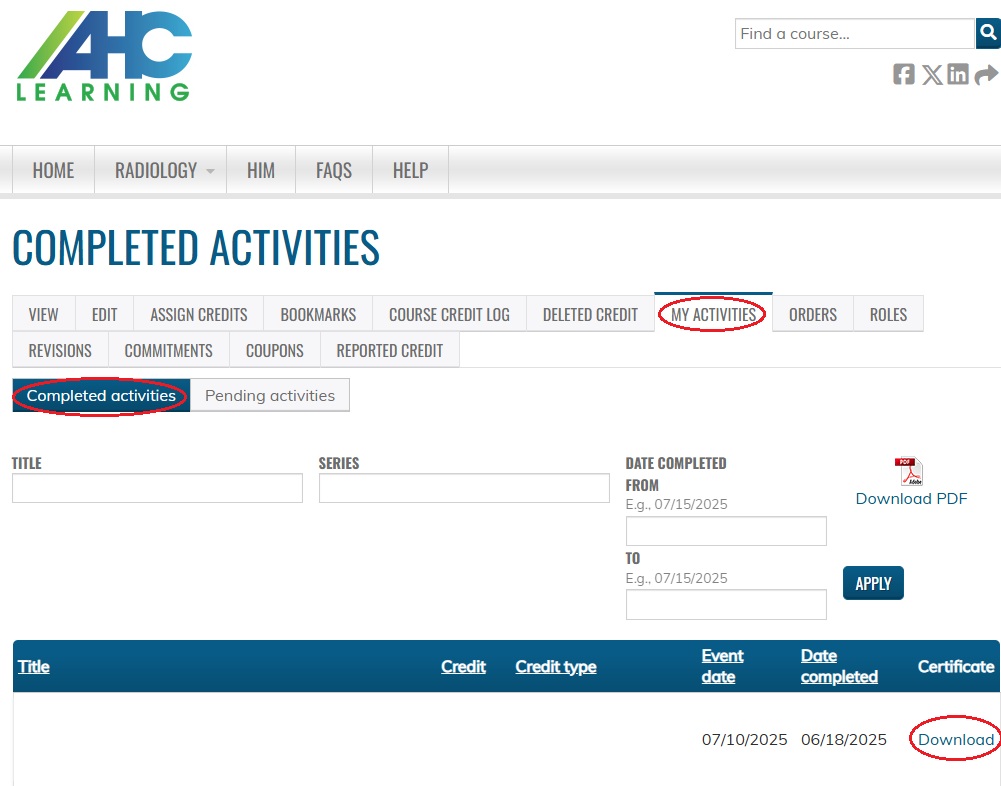Select the Course Credit Log tab

click(449, 315)
